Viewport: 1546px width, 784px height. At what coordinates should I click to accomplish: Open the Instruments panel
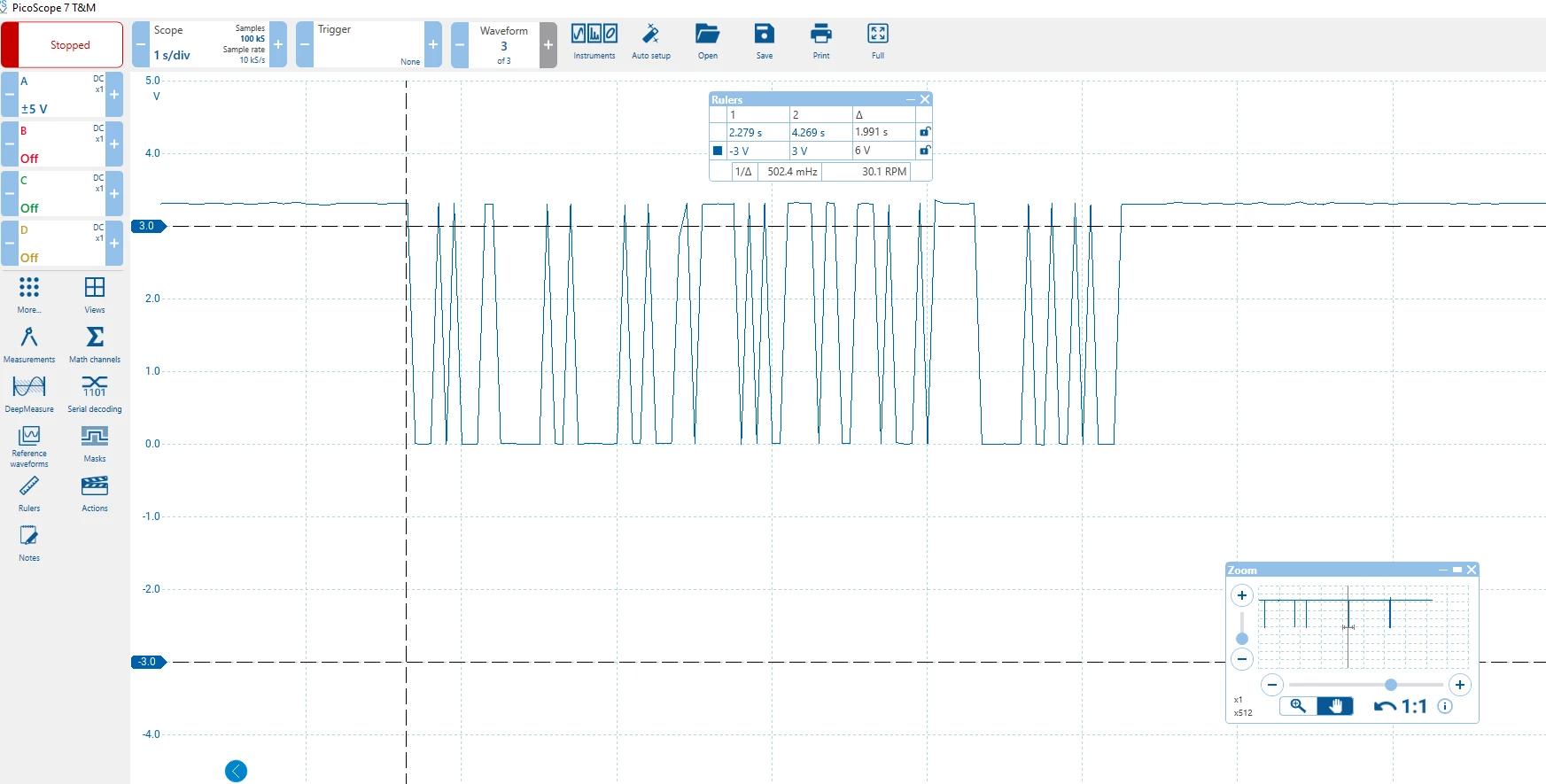594,42
